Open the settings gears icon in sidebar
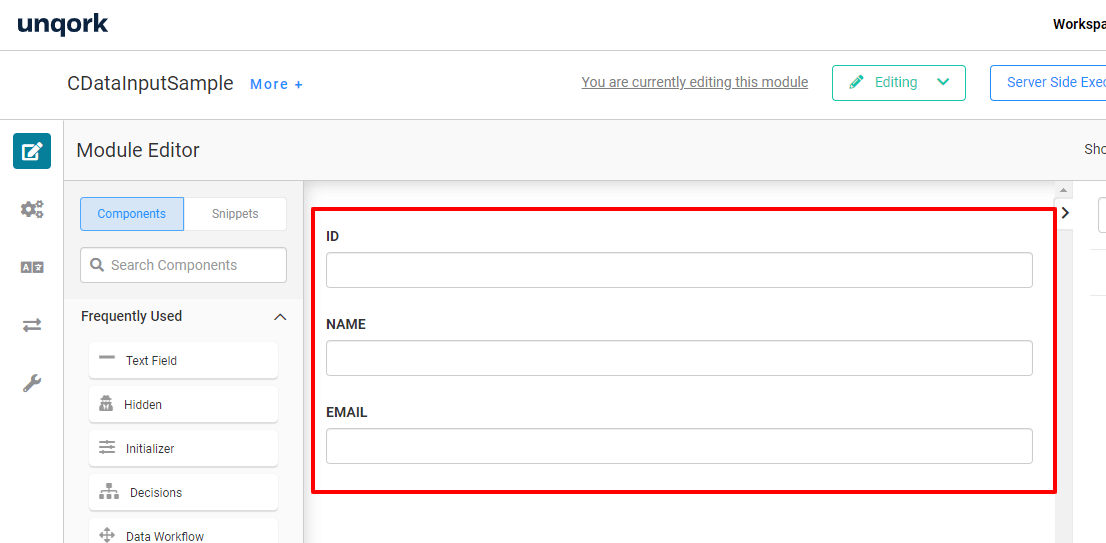The height and width of the screenshot is (543, 1106). pos(32,209)
